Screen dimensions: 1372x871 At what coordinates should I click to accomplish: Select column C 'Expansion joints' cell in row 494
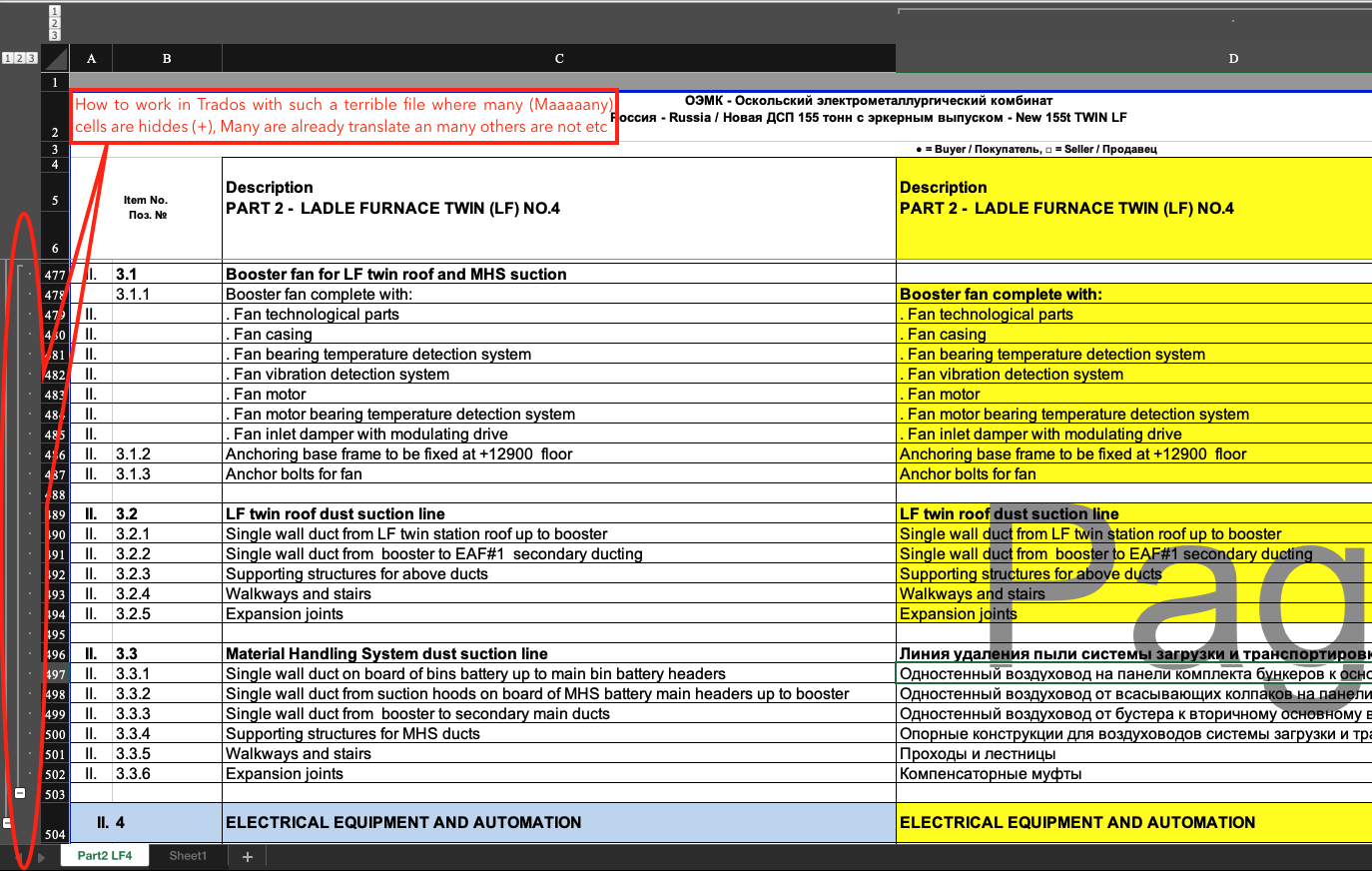[559, 613]
